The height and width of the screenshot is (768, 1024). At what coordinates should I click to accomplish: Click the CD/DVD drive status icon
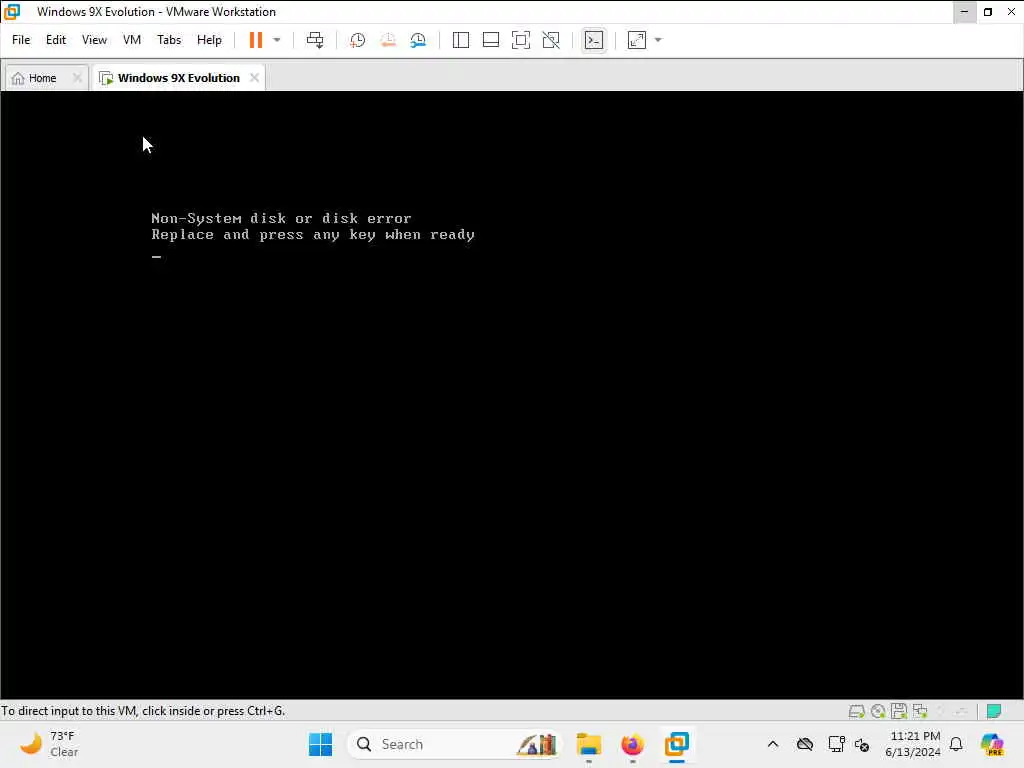[x=878, y=711]
